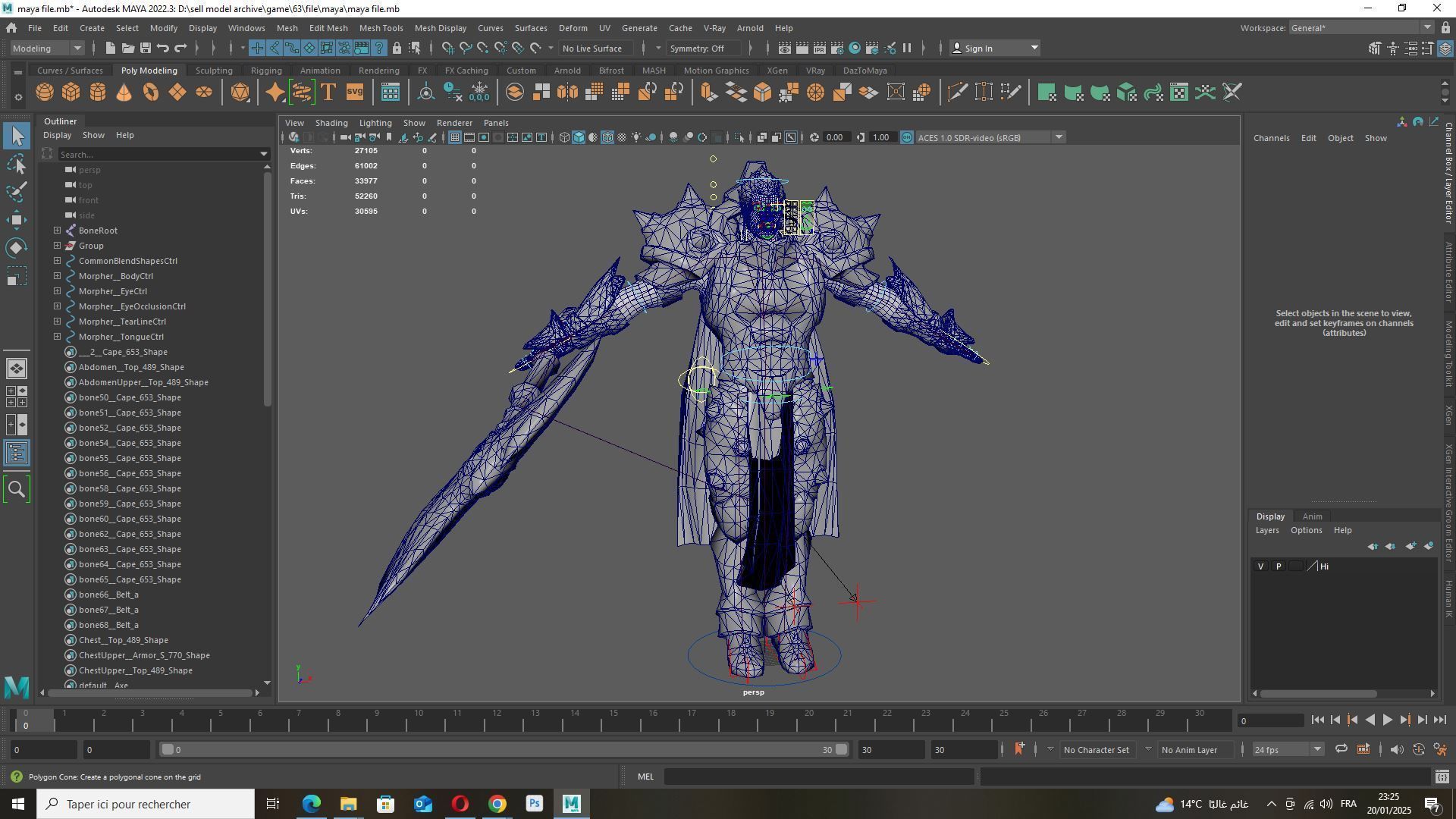Open the Workspace General dropdown
The width and height of the screenshot is (1456, 819).
pyautogui.click(x=1361, y=28)
